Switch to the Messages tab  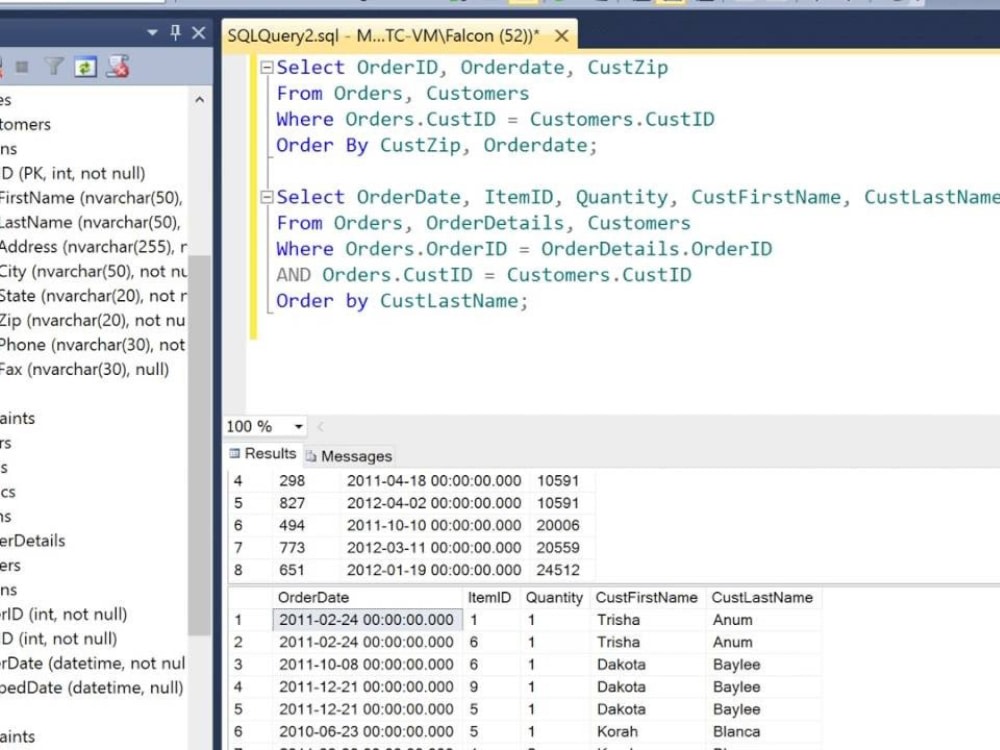(x=349, y=456)
